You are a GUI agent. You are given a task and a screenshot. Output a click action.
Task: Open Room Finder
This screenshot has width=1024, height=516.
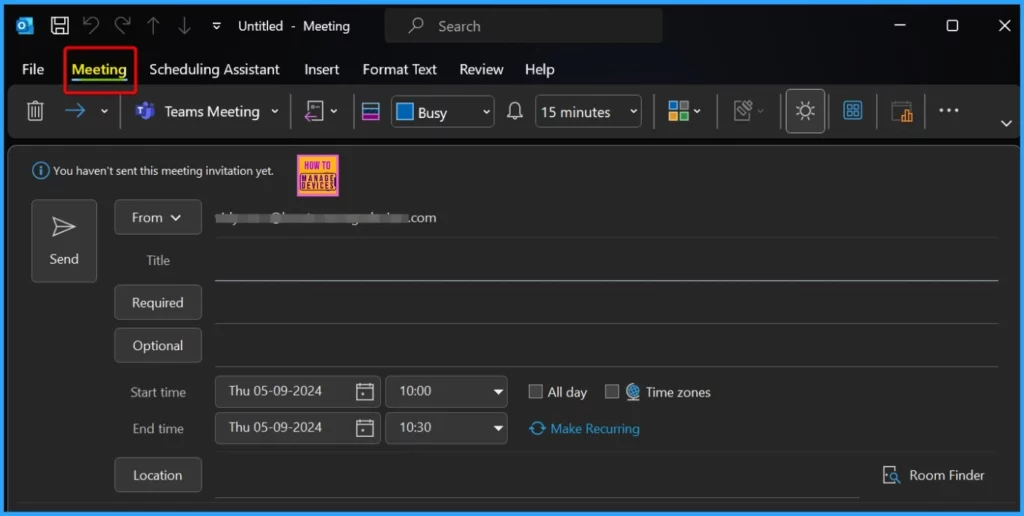[933, 476]
